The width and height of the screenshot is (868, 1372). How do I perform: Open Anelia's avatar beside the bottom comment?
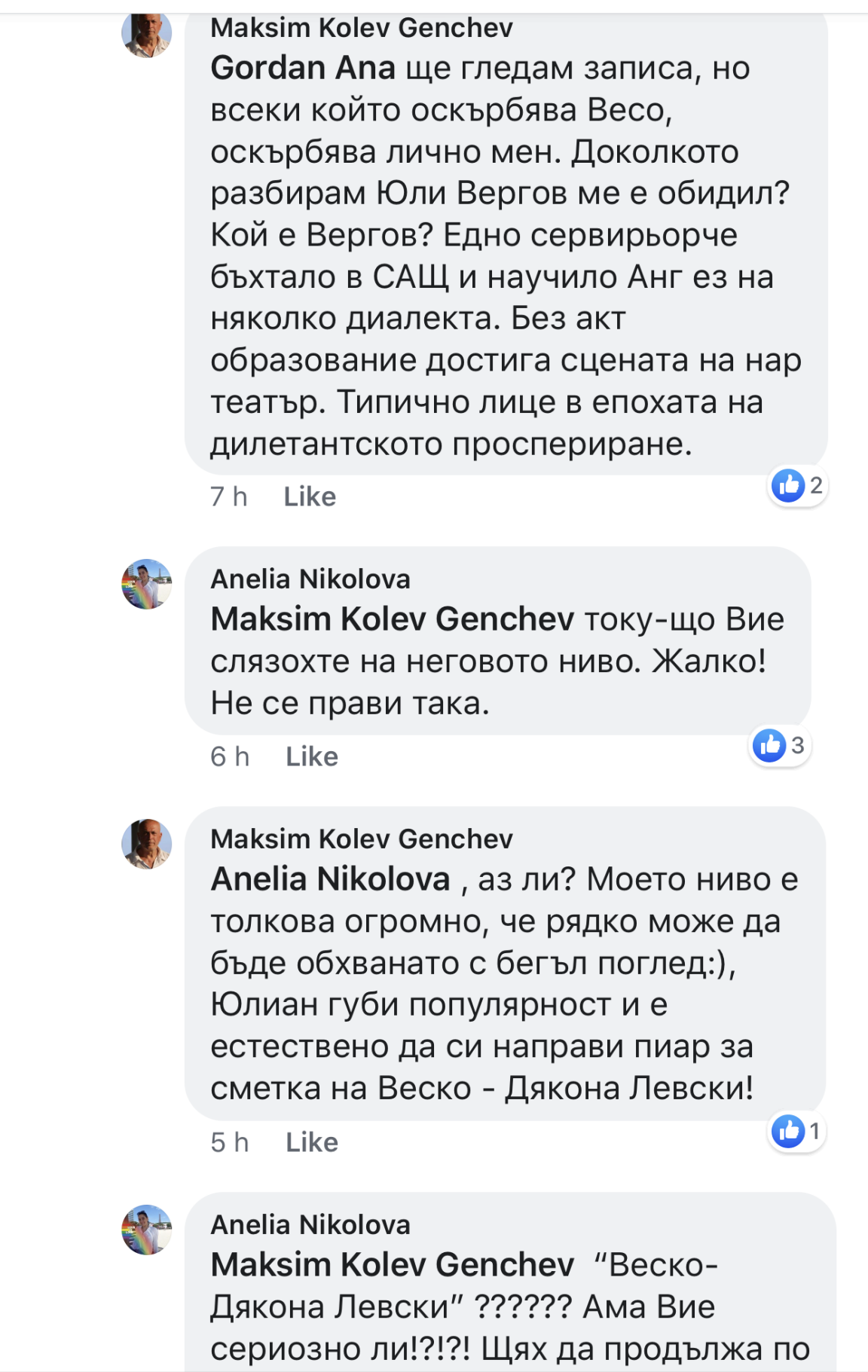pos(147,1230)
